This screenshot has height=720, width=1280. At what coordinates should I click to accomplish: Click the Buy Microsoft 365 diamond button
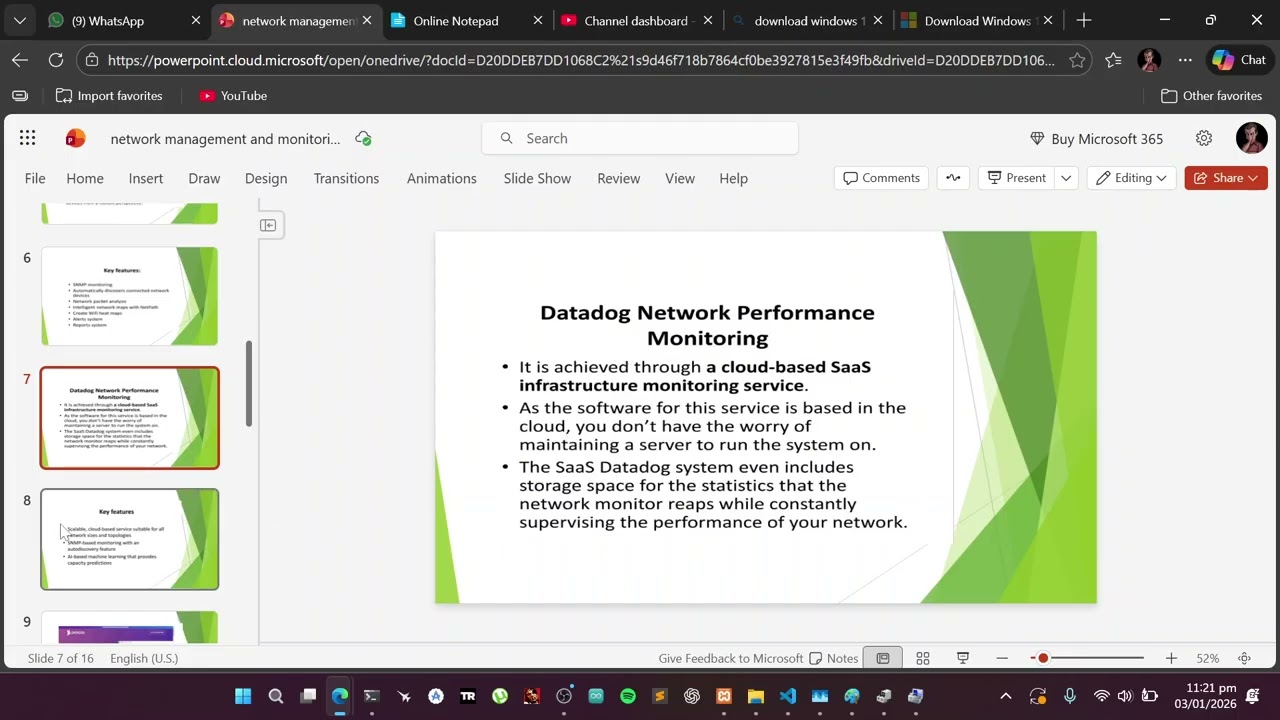coord(1096,139)
